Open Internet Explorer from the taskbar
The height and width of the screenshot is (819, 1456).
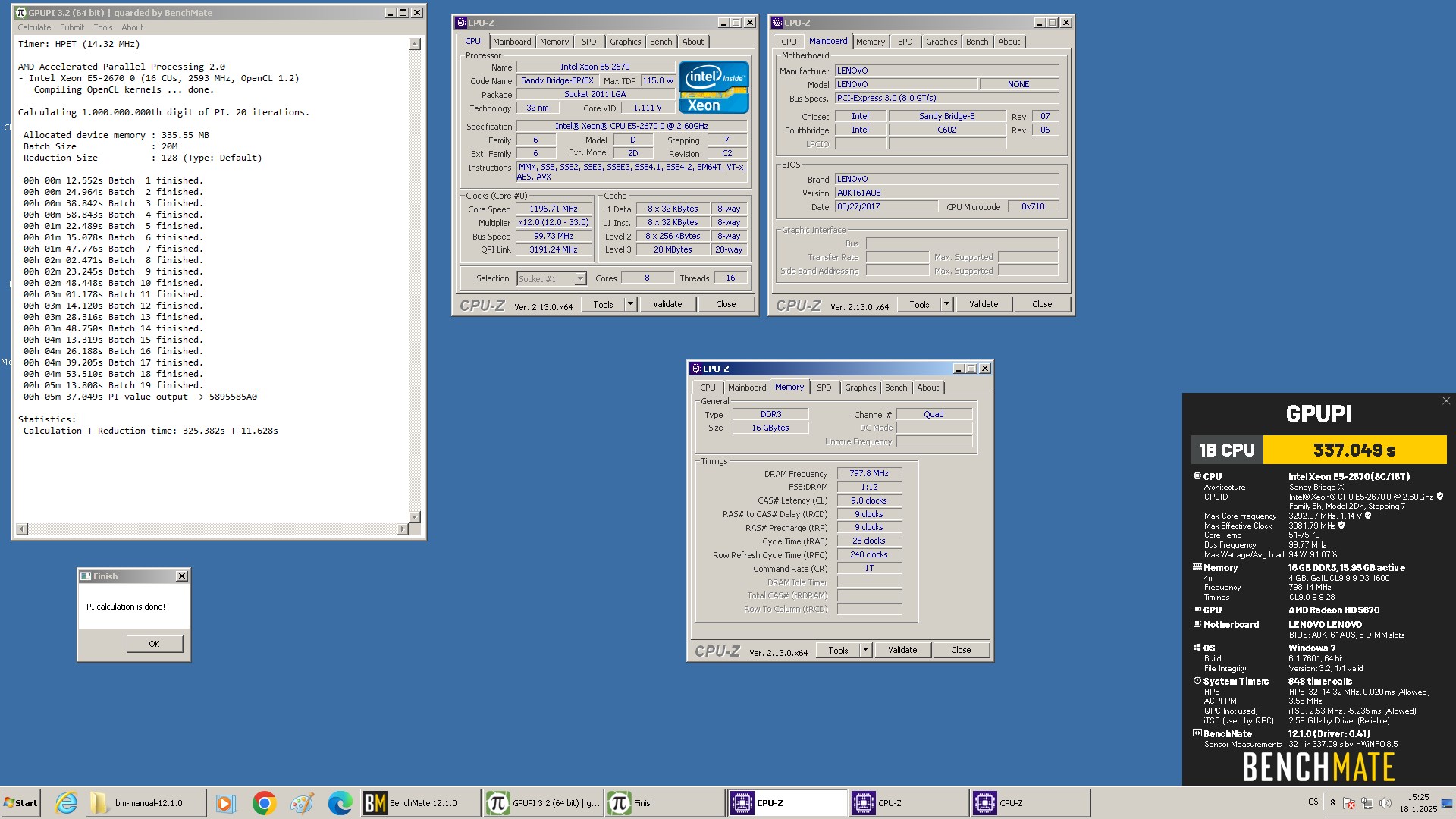click(67, 803)
